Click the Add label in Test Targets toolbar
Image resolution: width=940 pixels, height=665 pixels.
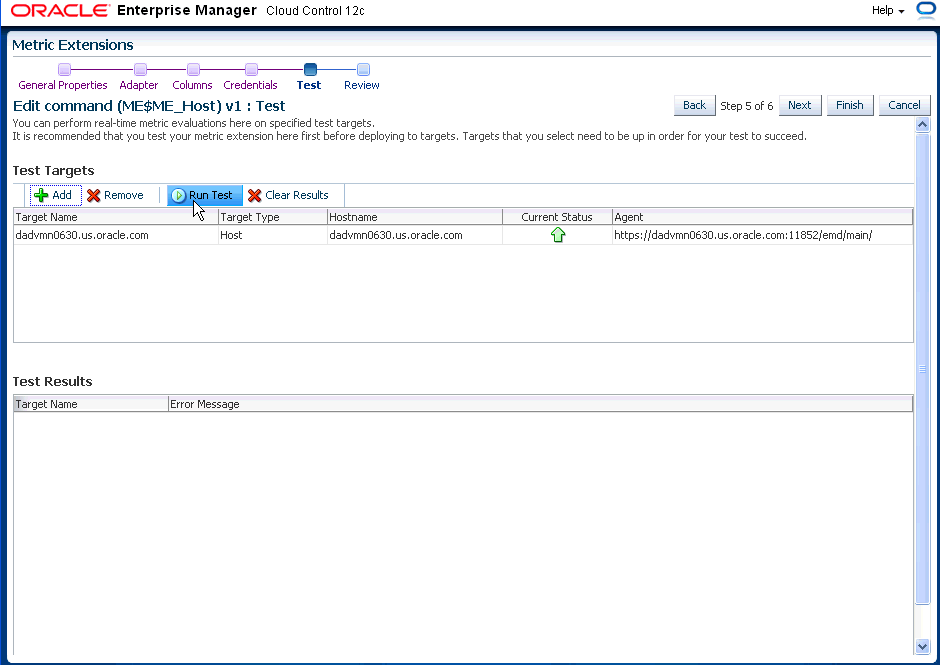point(62,195)
